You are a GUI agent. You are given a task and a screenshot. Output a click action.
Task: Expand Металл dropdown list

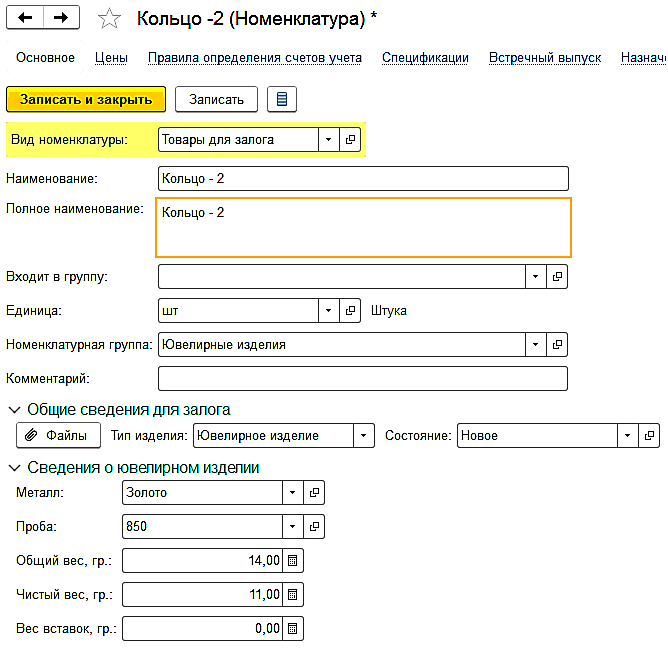[293, 492]
